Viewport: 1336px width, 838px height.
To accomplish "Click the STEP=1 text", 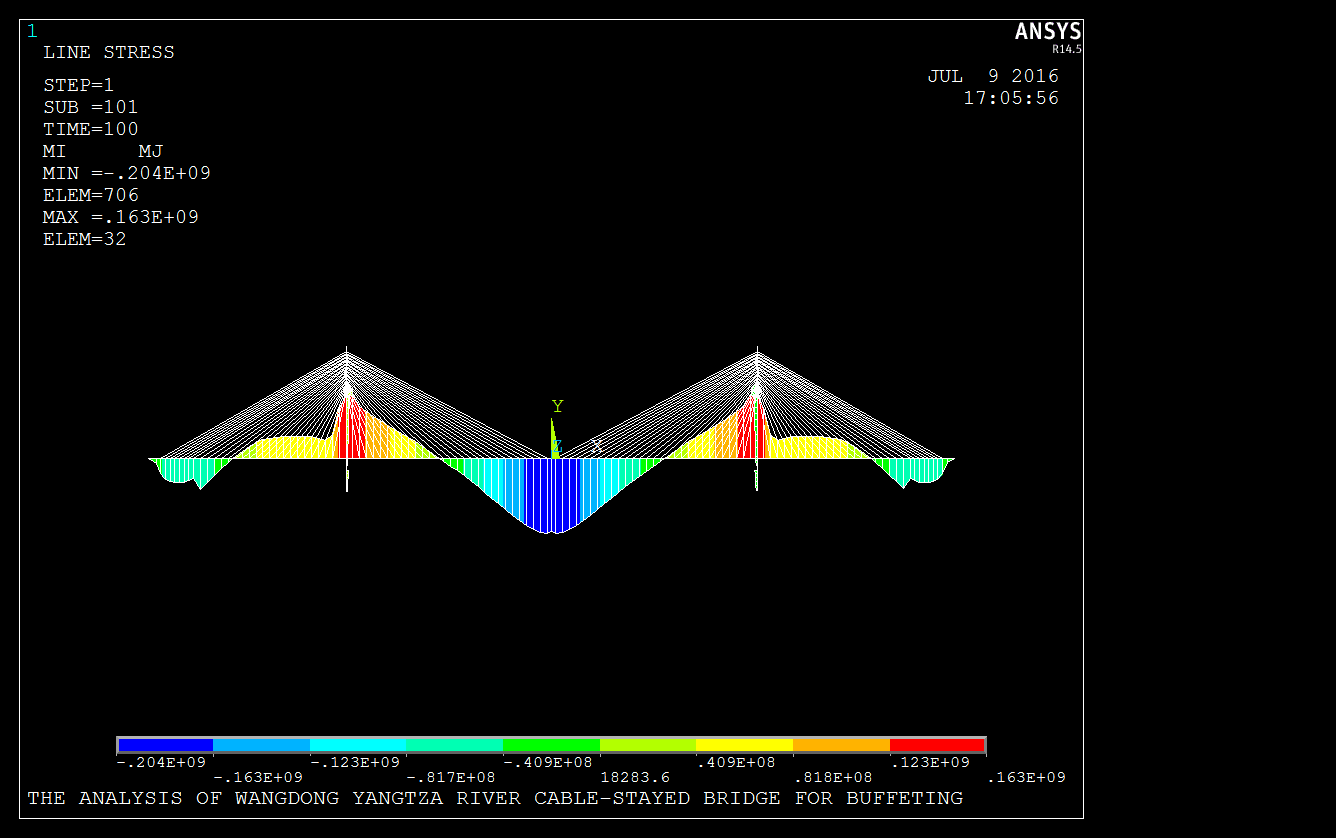I will point(78,85).
